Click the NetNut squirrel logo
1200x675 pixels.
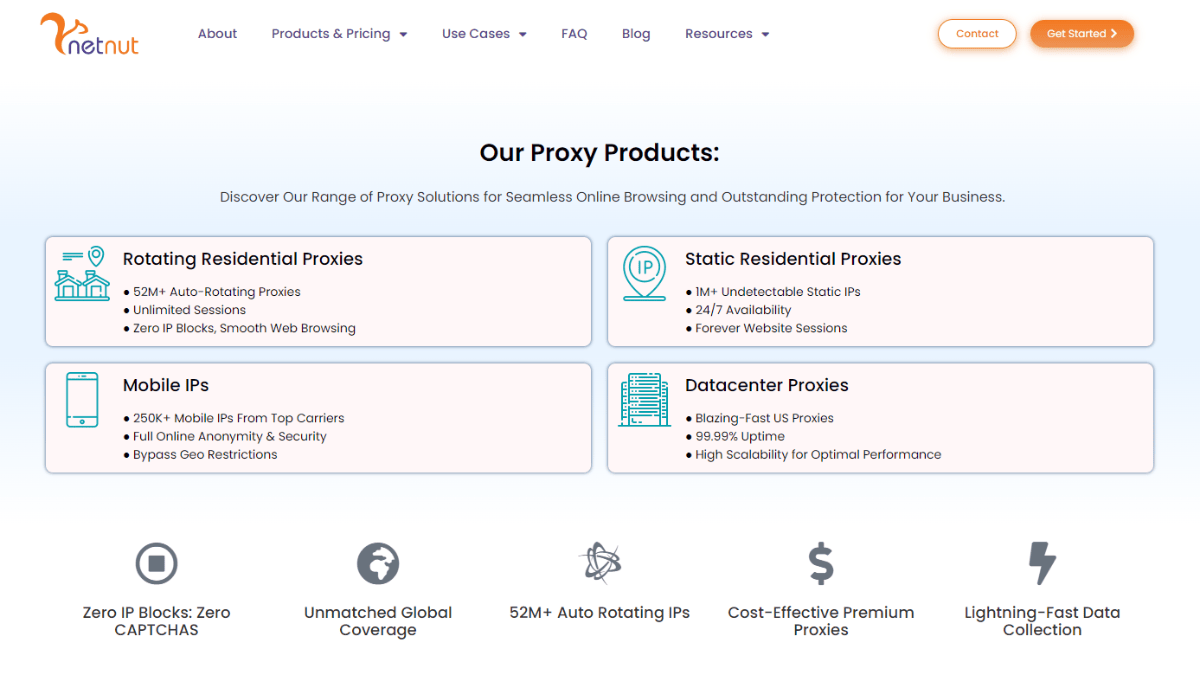(x=89, y=34)
